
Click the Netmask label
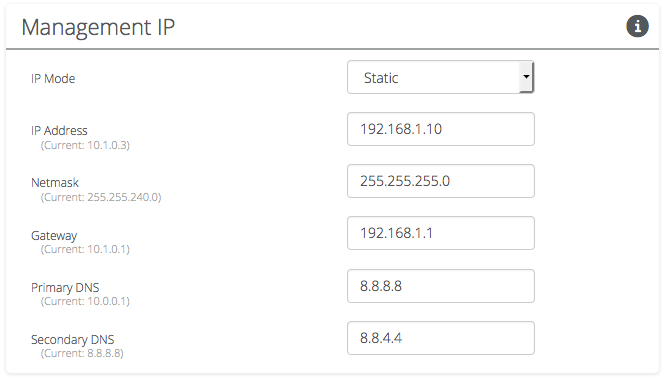tap(55, 183)
